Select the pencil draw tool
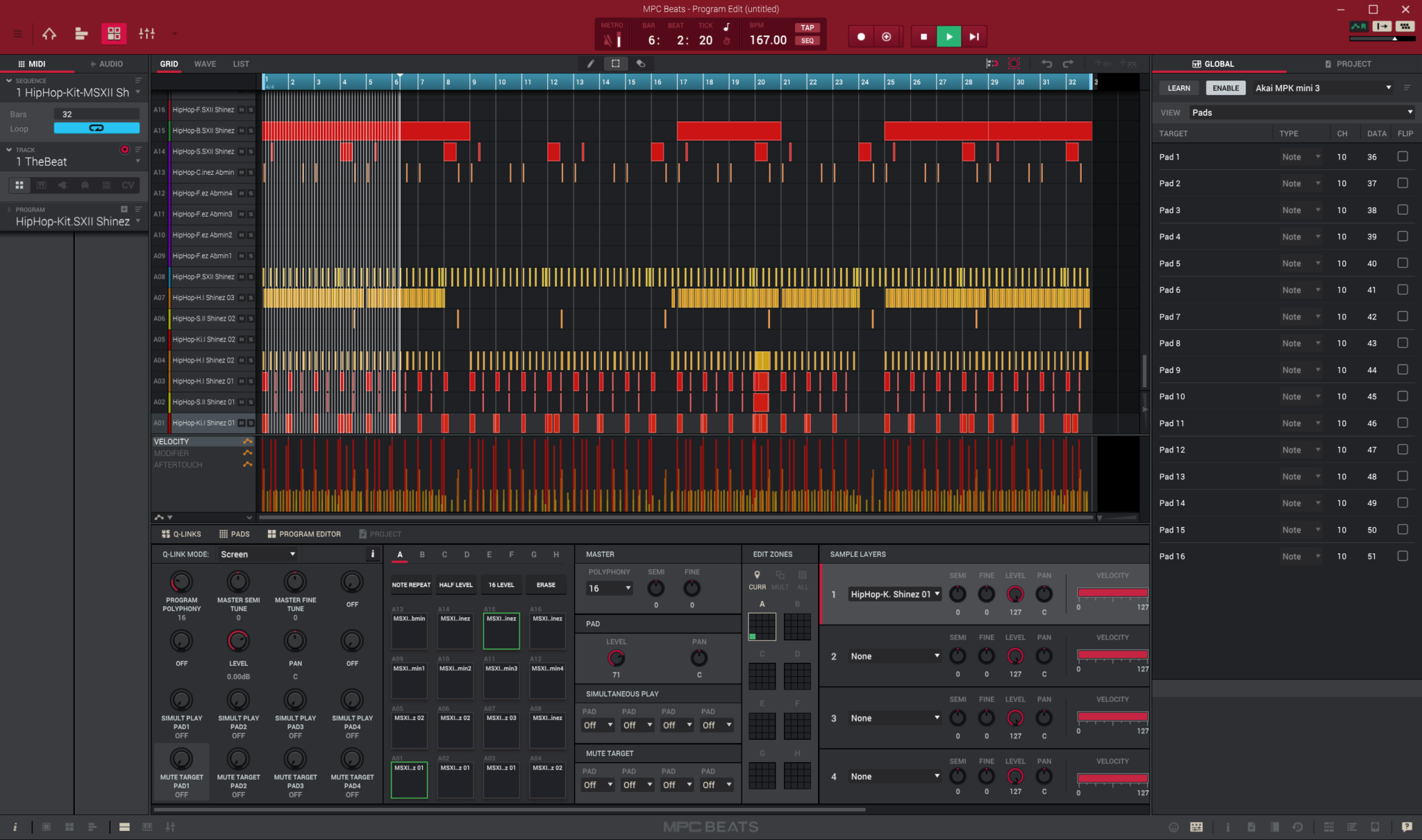The width and height of the screenshot is (1422, 840). coord(590,63)
